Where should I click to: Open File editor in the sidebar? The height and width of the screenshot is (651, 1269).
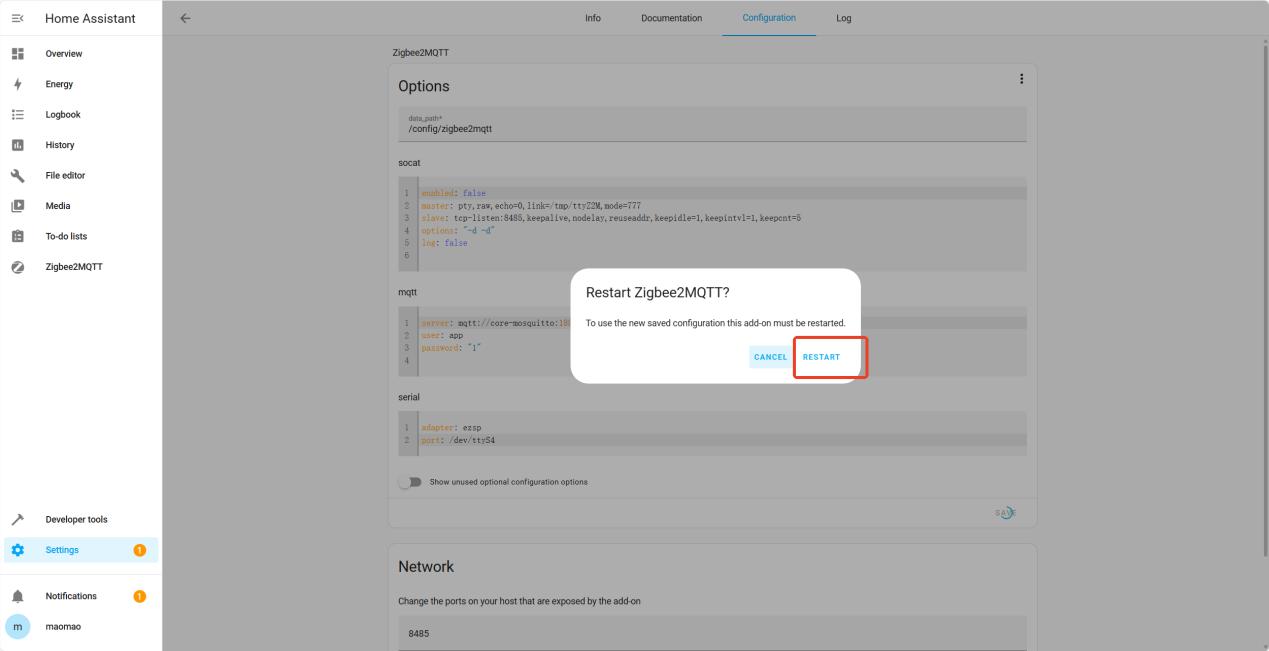pyautogui.click(x=81, y=175)
